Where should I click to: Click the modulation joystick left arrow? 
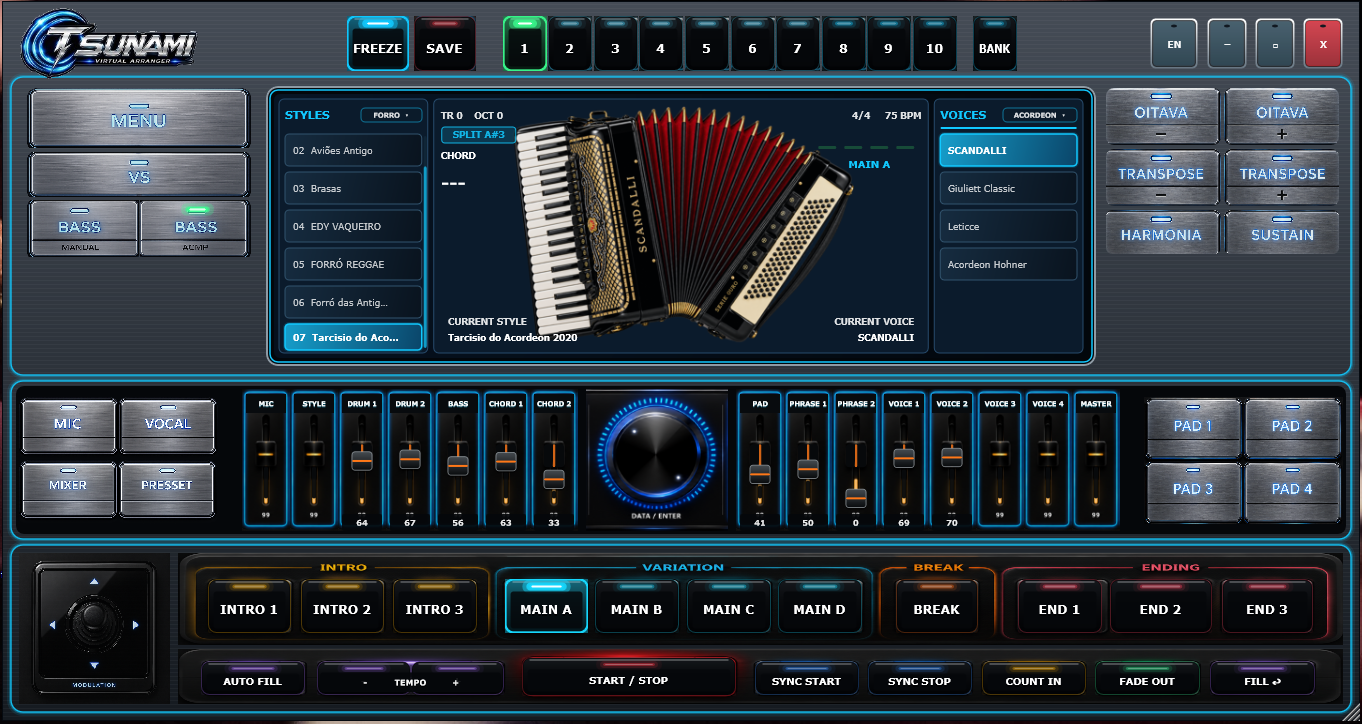tap(53, 625)
